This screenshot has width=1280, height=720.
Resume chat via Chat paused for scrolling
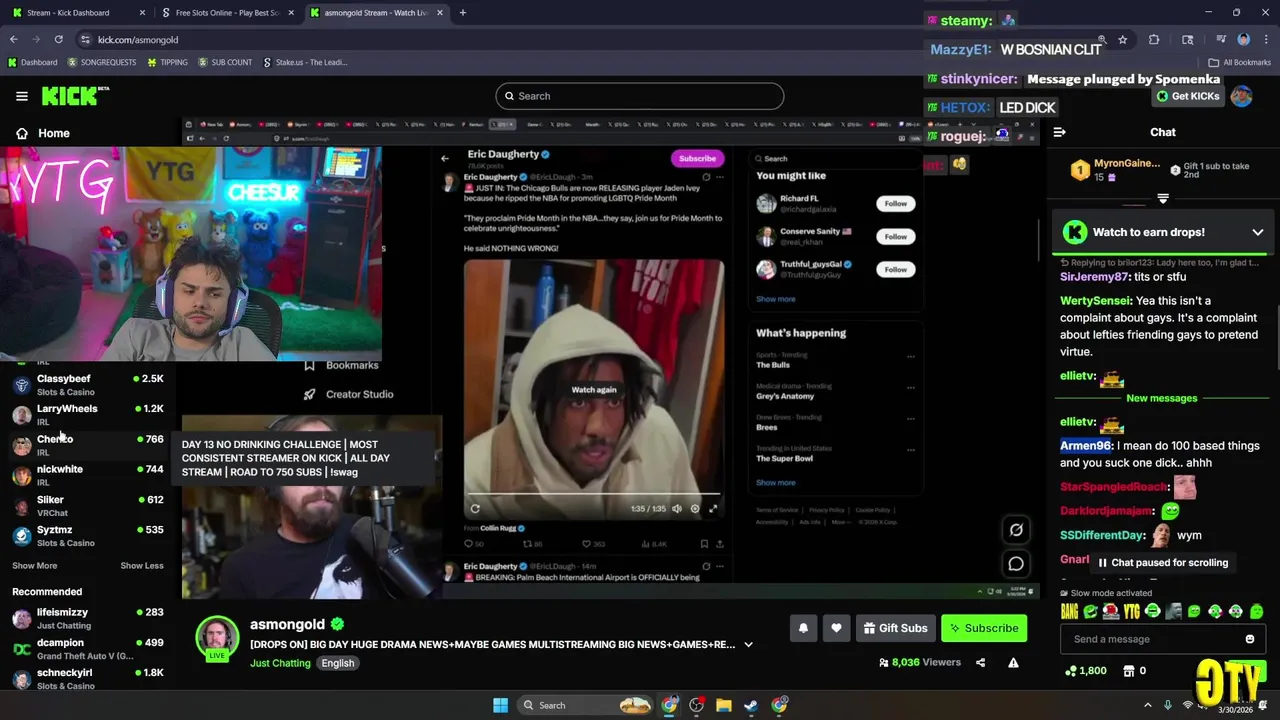(1162, 563)
